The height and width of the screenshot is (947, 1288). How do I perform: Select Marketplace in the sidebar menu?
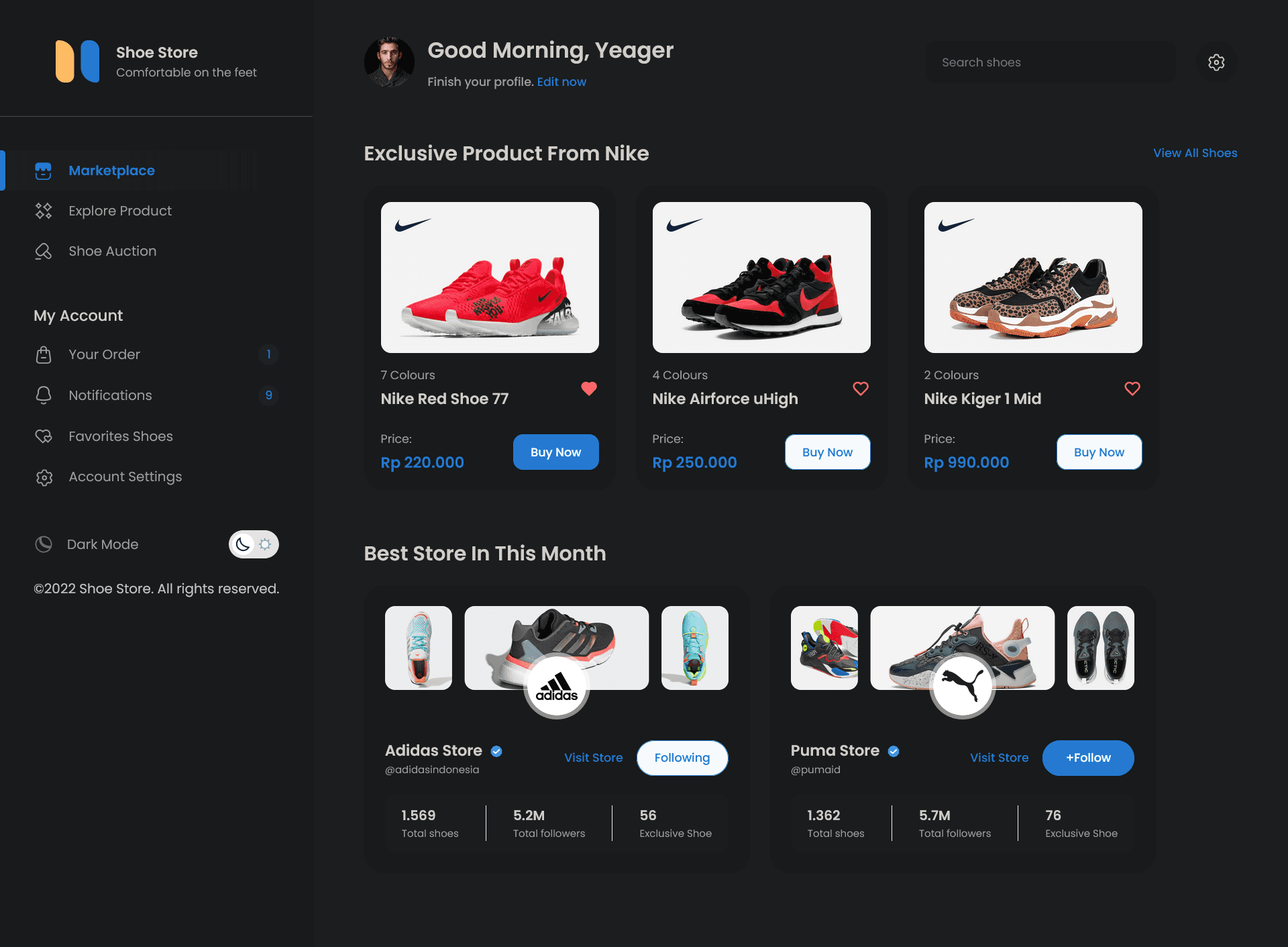111,171
